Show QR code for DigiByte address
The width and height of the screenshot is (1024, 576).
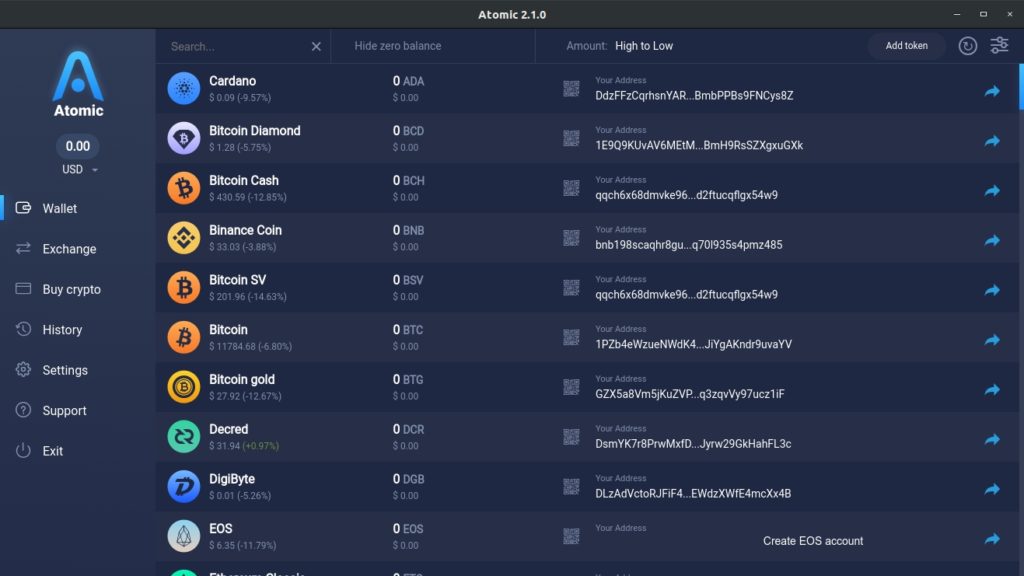(571, 487)
